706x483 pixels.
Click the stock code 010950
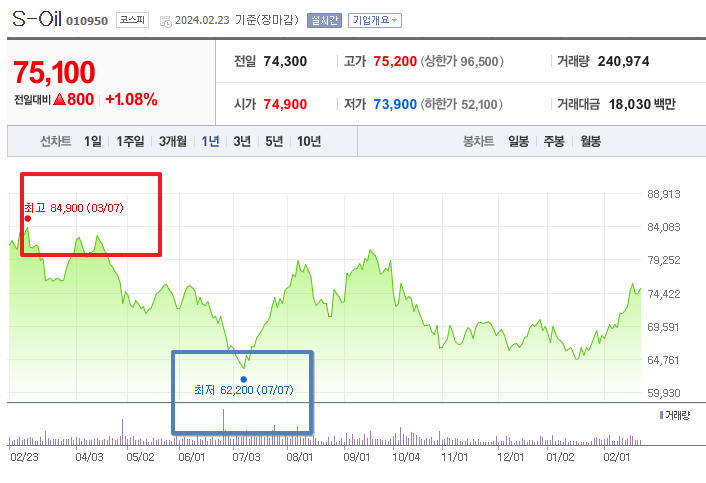coord(87,21)
